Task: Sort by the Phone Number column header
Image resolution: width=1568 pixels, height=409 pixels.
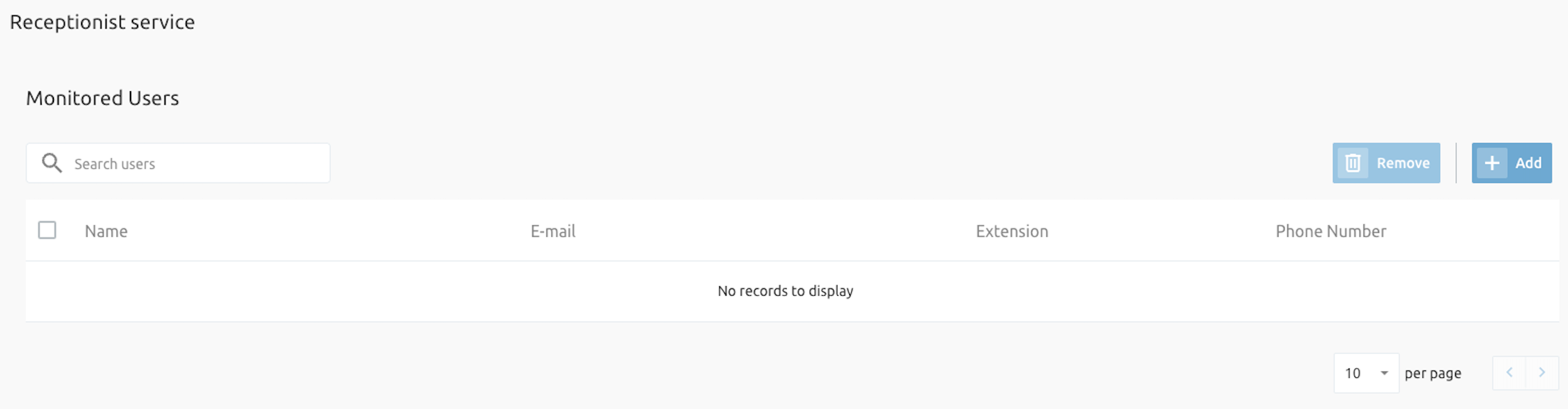Action: click(1330, 231)
